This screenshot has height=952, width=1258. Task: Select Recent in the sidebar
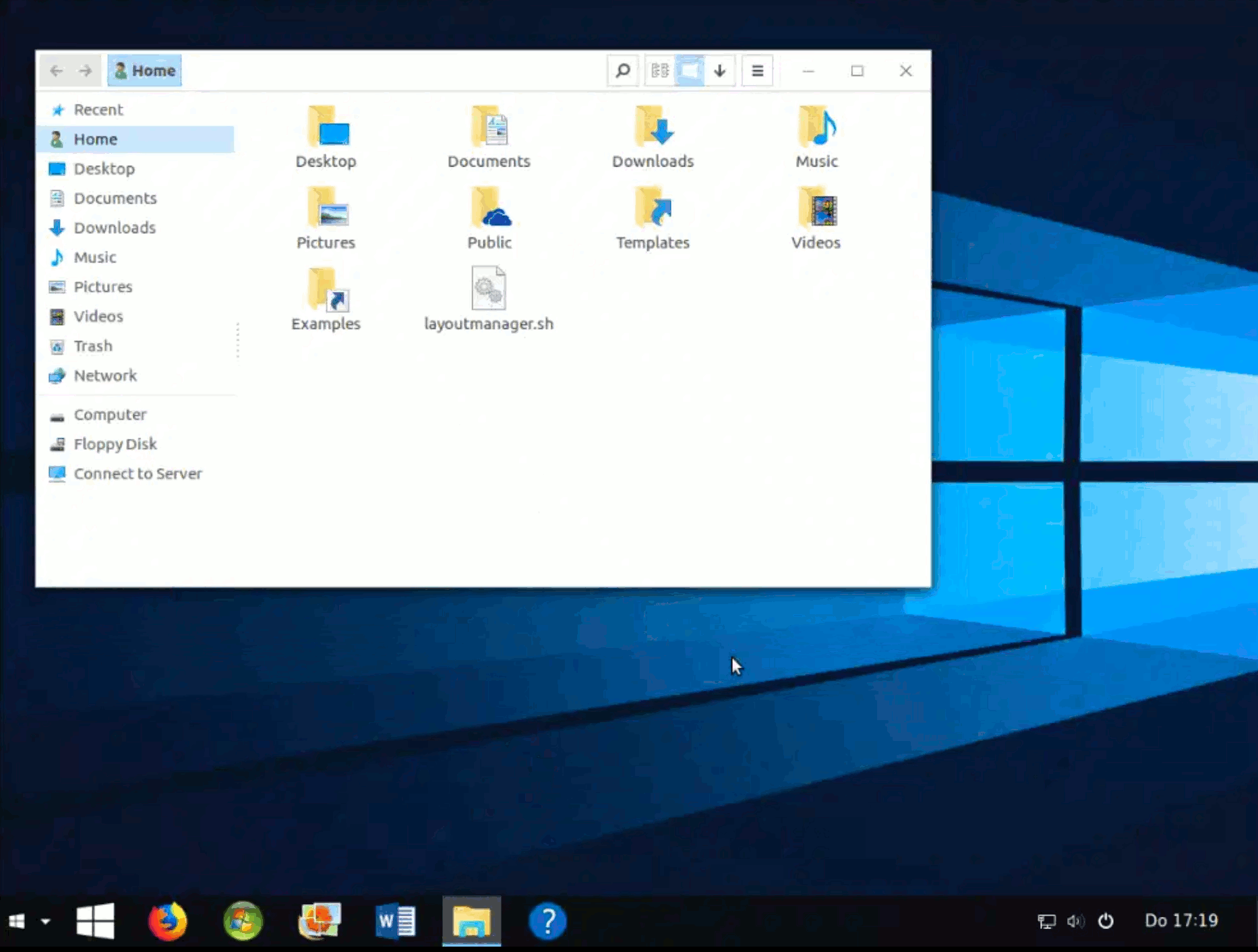[x=98, y=110]
